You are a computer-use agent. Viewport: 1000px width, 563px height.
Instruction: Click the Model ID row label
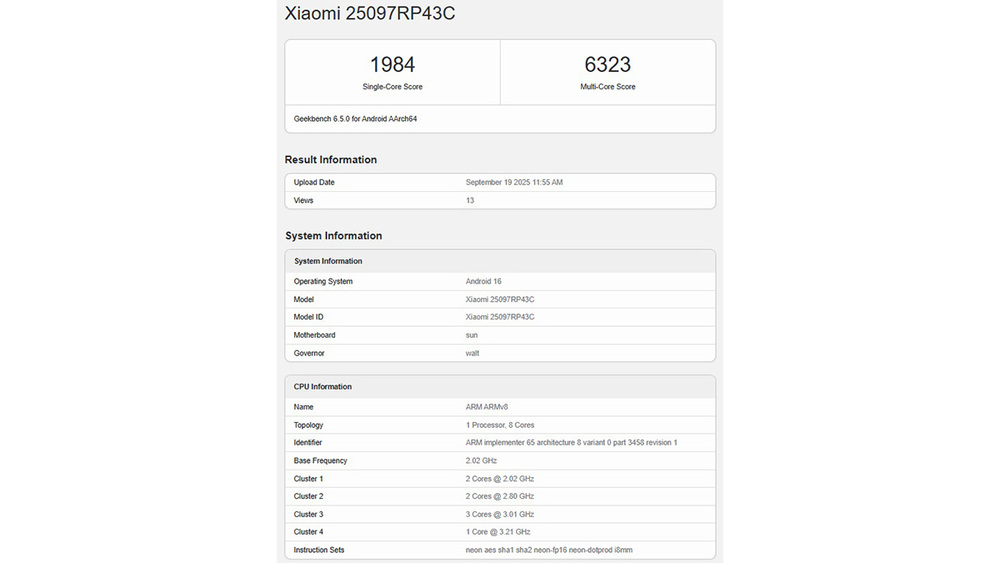tap(308, 317)
